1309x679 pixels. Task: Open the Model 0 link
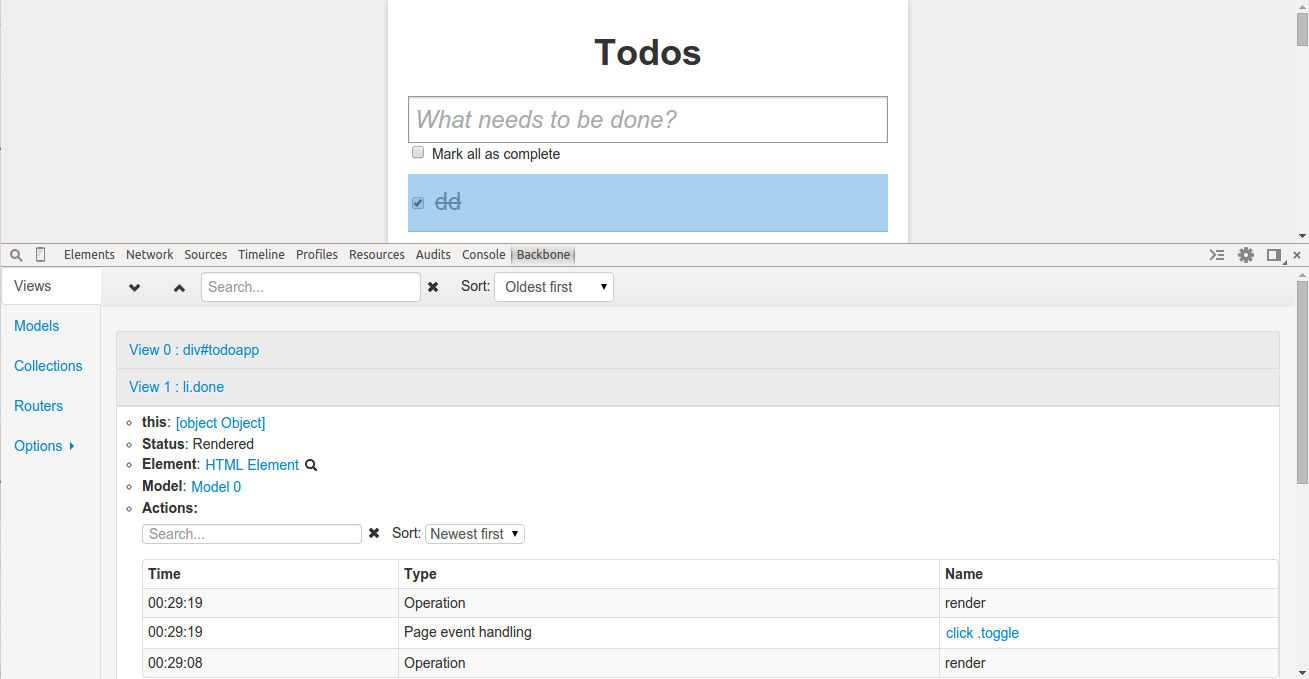pyautogui.click(x=216, y=486)
